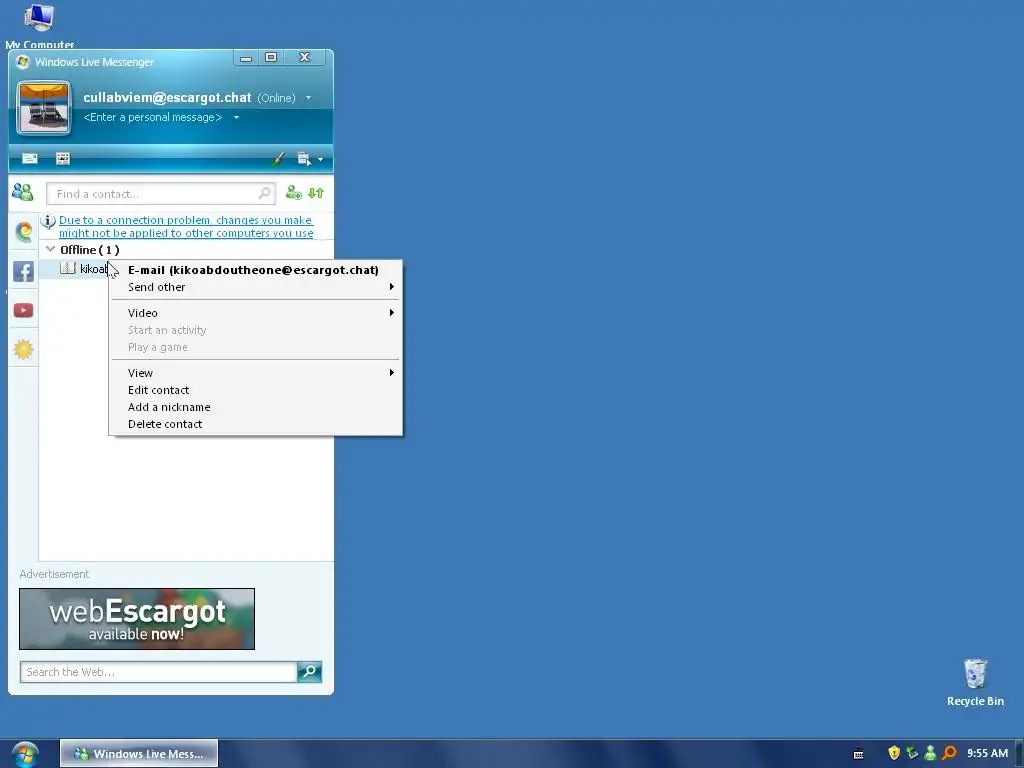1024x768 pixels.
Task: Click the Enter a personal message field
Action: pos(153,118)
